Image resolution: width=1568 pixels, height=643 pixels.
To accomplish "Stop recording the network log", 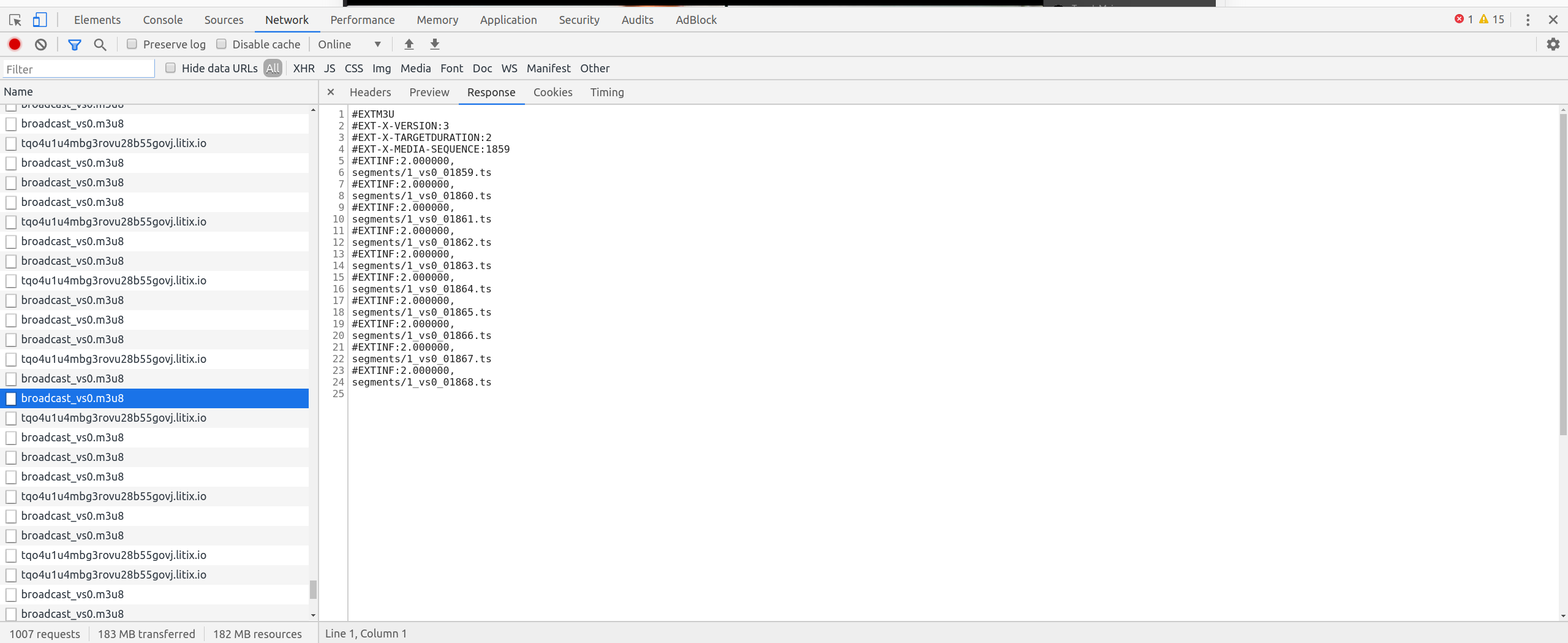I will [x=14, y=44].
